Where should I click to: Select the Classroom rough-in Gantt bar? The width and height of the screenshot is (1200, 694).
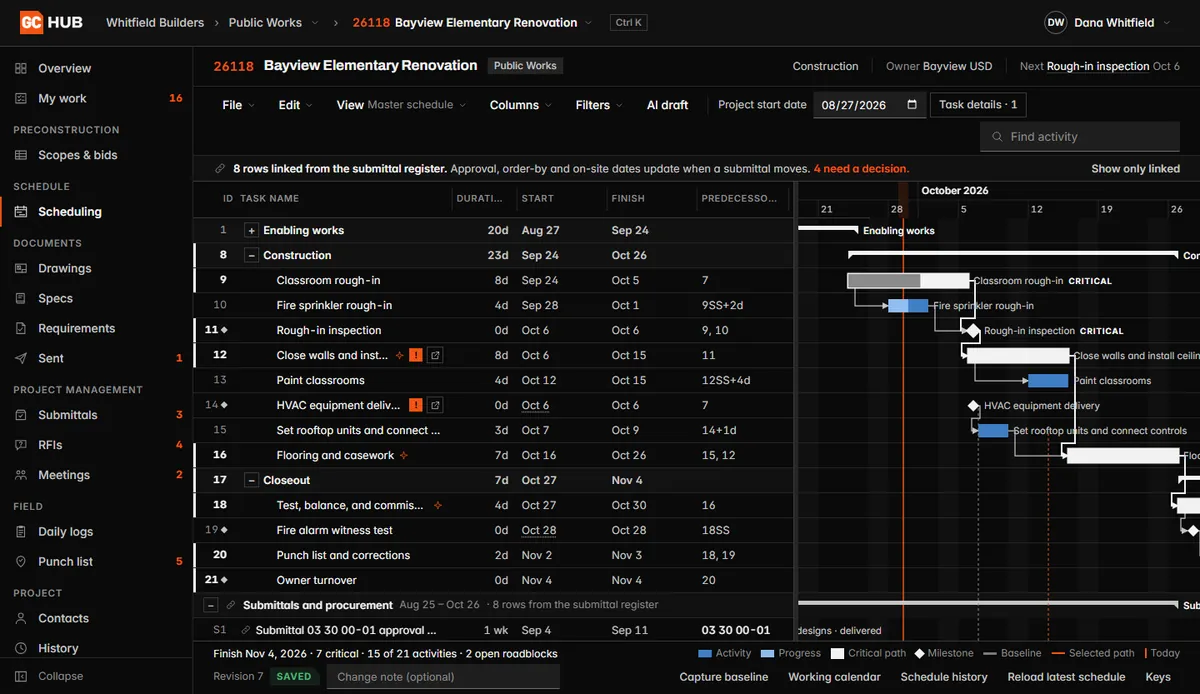point(908,280)
